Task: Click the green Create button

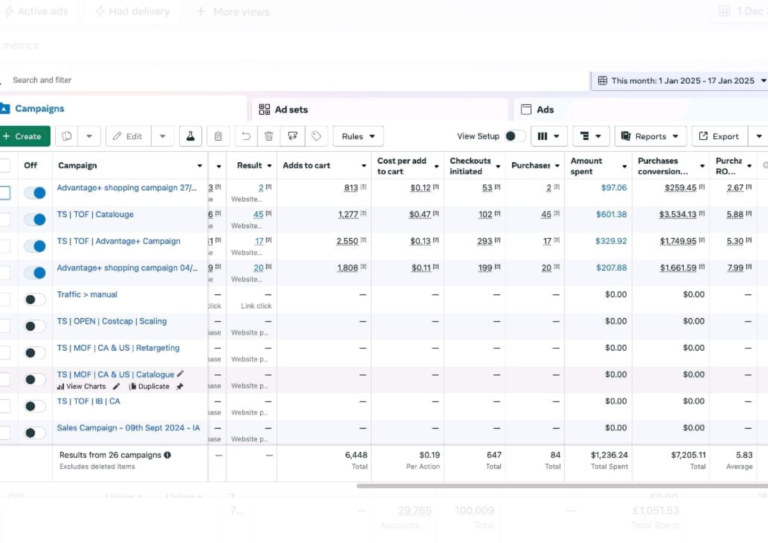Action: [x=24, y=136]
